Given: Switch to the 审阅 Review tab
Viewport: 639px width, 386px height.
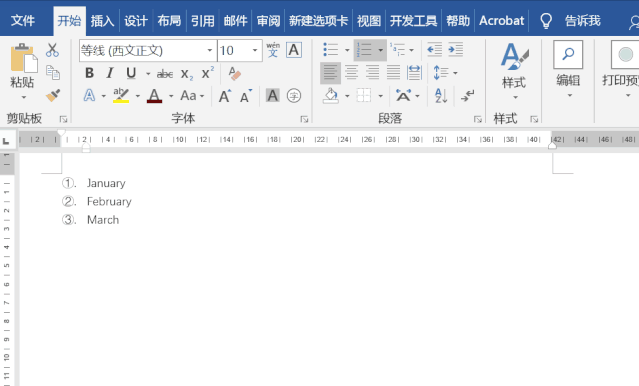Looking at the screenshot, I should 269,20.
